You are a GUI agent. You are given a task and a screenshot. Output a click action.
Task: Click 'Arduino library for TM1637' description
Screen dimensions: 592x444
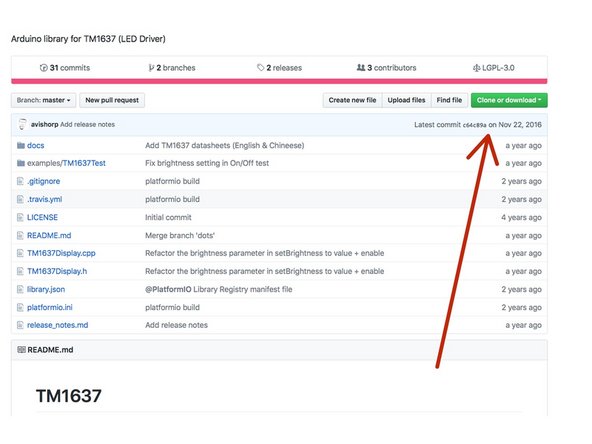point(88,39)
